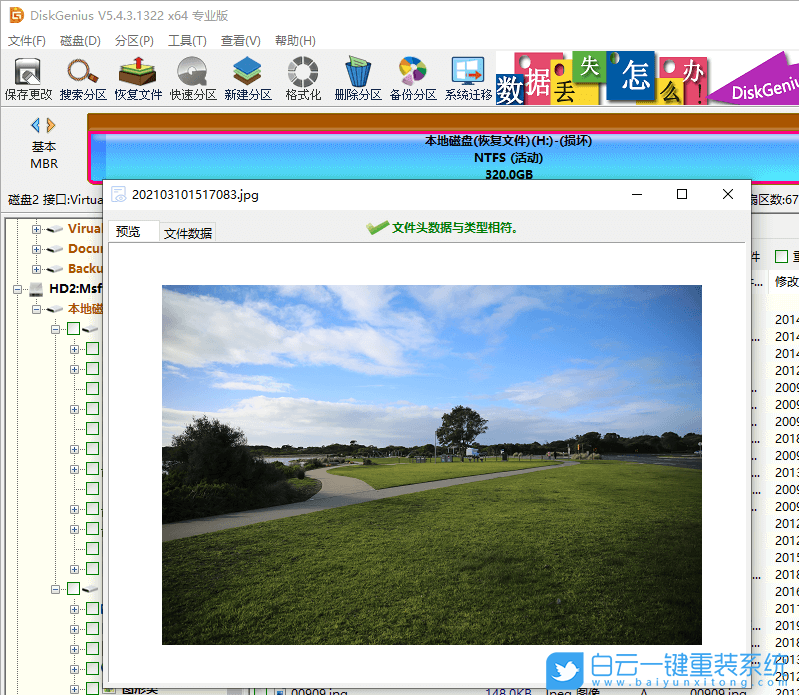Click the 保存更改 (Save Changes) toolbar icon

click(x=28, y=79)
